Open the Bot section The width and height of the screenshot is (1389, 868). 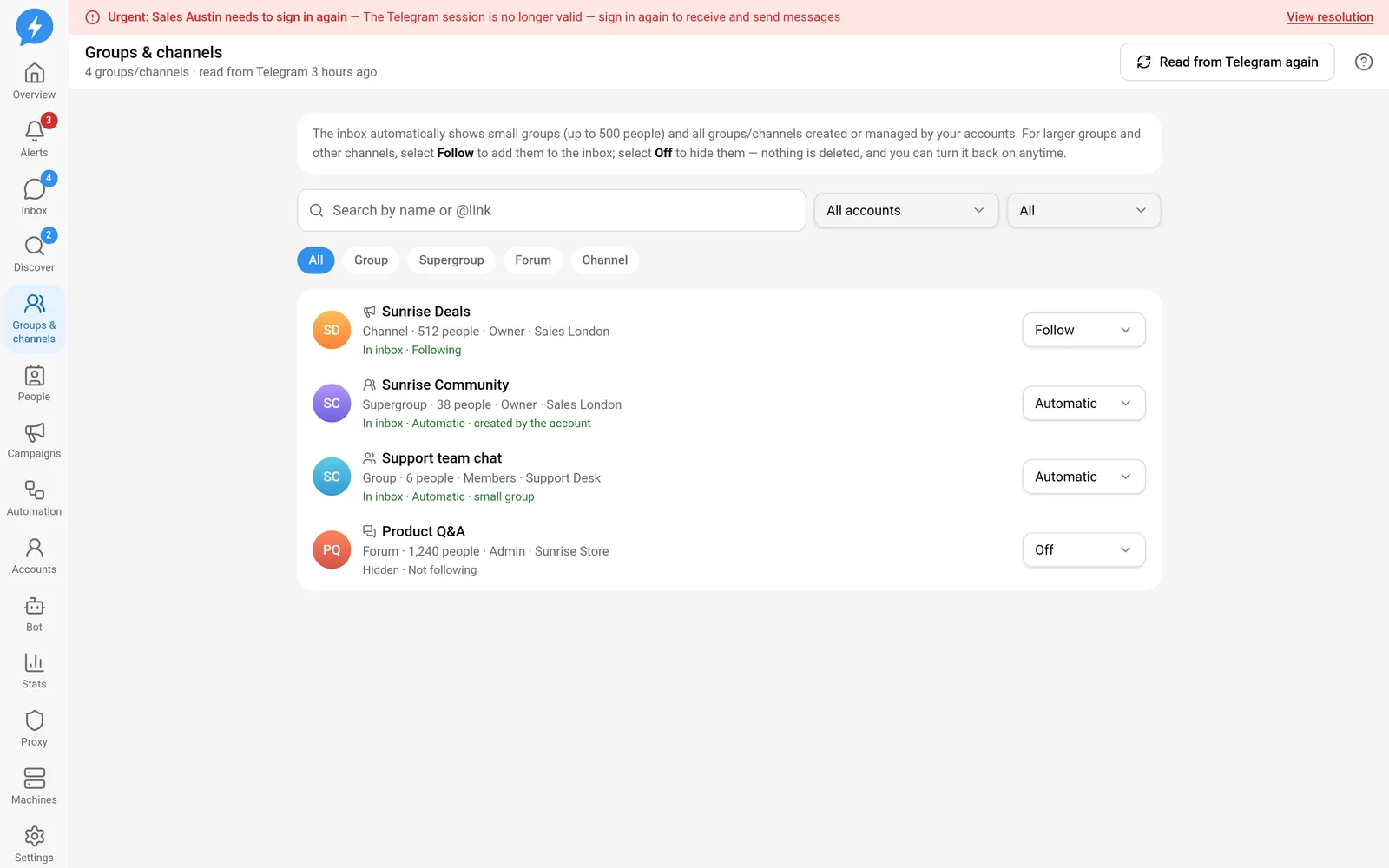pyautogui.click(x=35, y=615)
